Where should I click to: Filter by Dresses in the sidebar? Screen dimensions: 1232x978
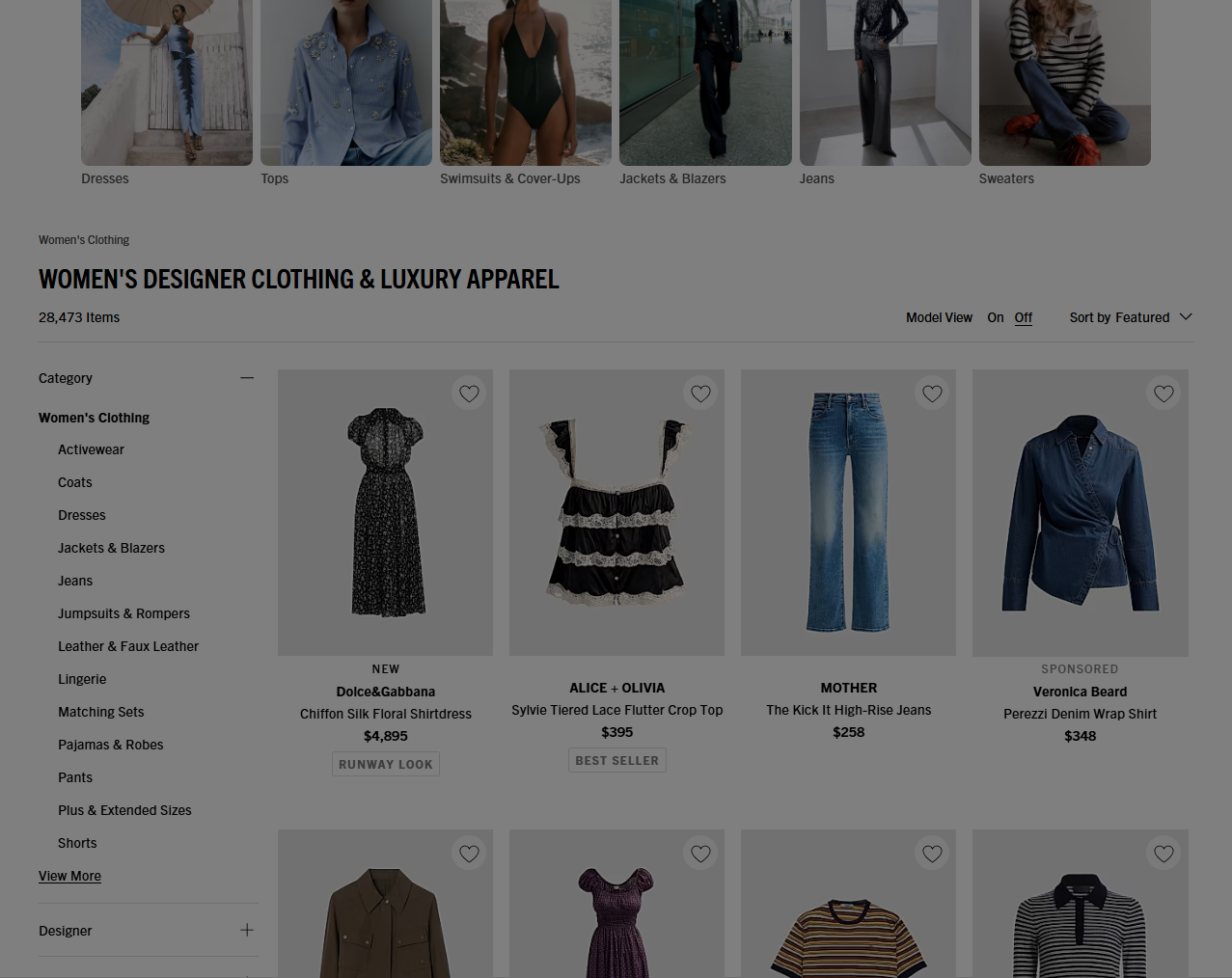[82, 515]
